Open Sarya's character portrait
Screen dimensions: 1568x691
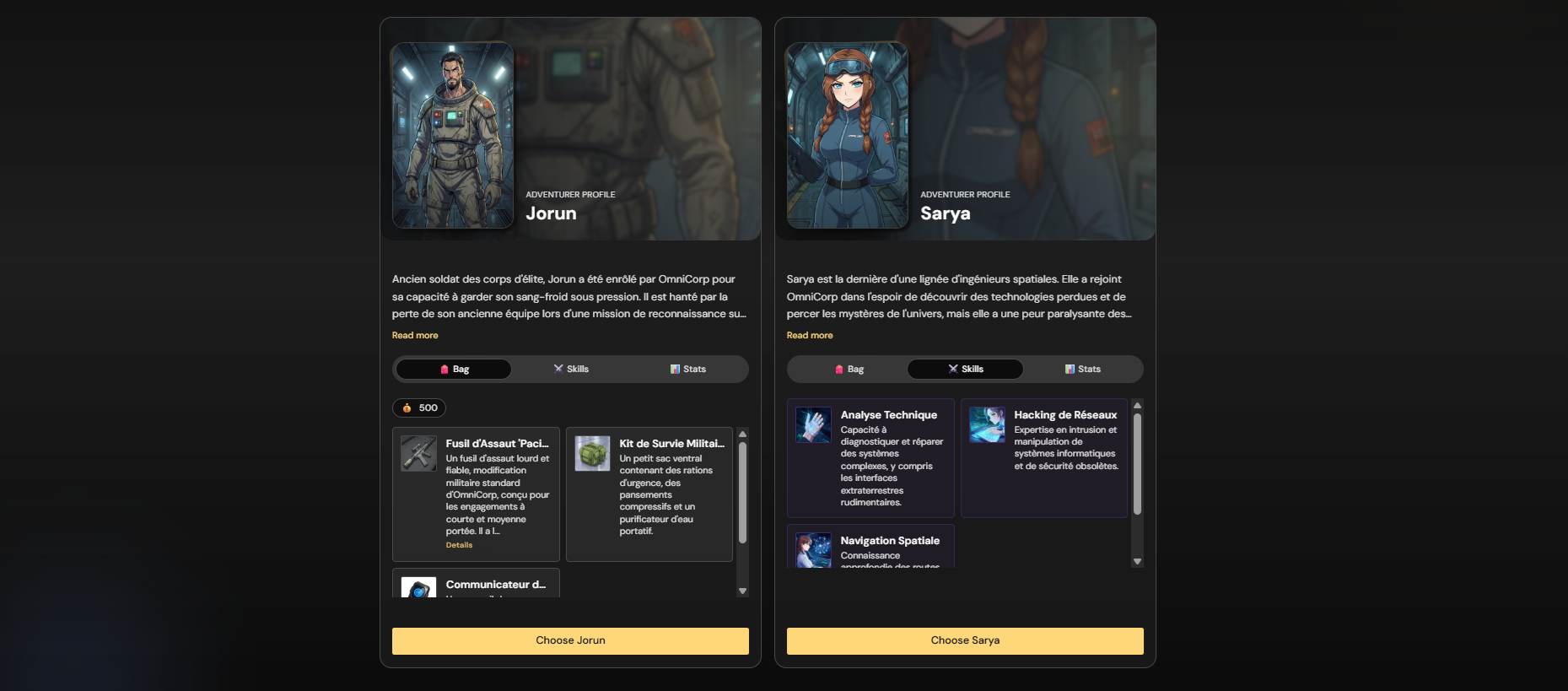click(848, 135)
